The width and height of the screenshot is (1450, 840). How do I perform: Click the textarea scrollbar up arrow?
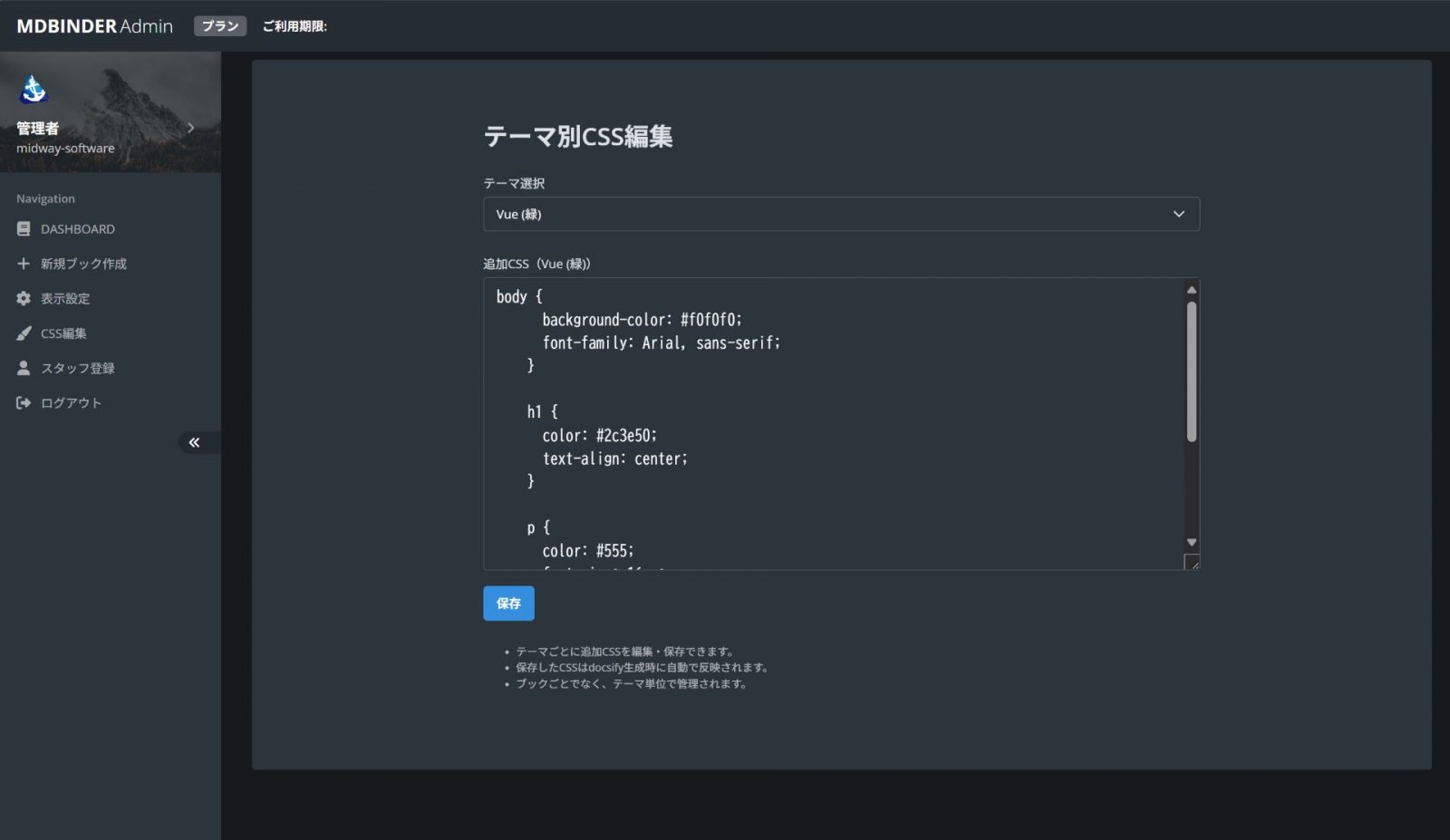[1192, 289]
